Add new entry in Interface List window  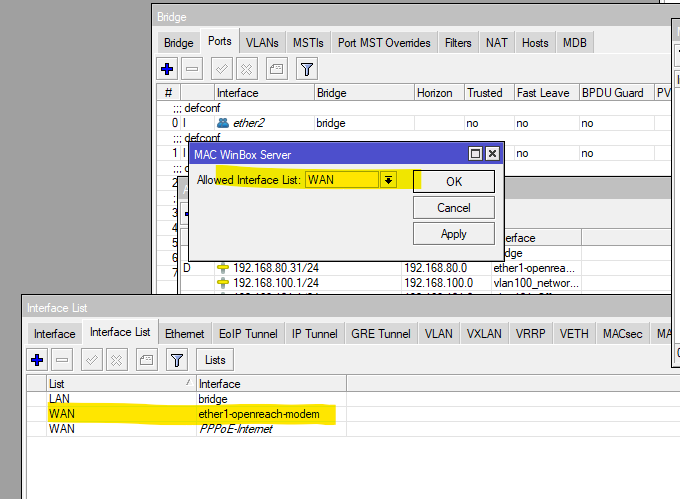click(37, 360)
